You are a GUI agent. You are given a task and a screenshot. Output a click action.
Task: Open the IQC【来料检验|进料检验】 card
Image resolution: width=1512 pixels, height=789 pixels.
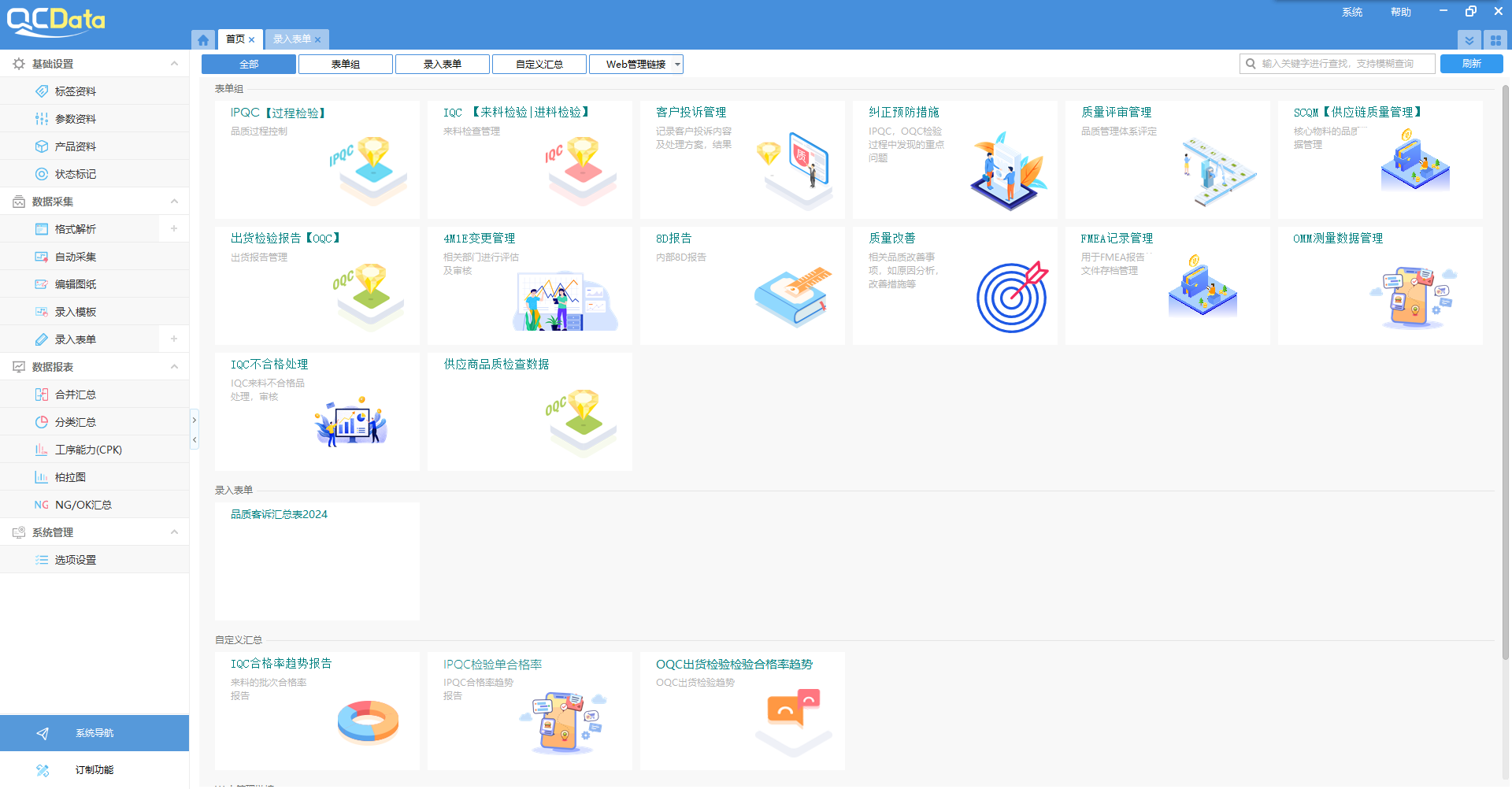[x=530, y=160]
